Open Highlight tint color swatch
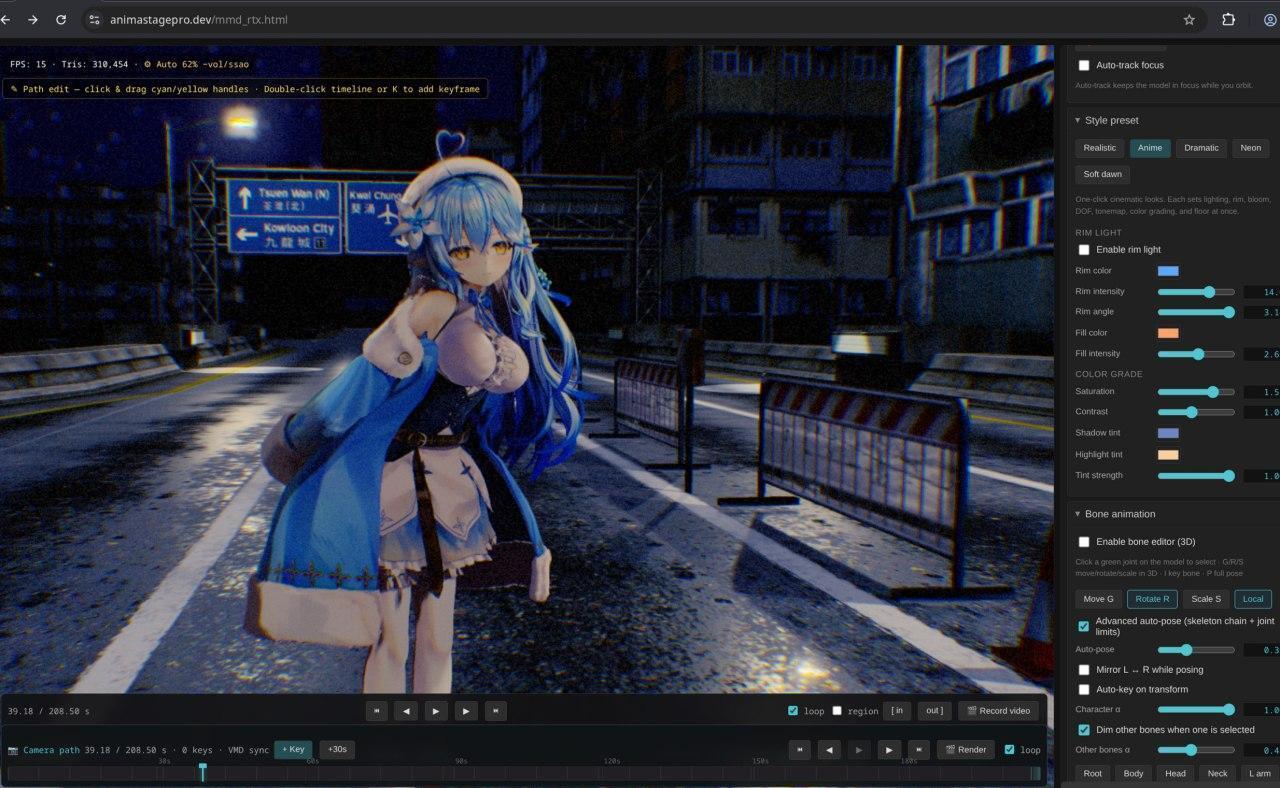1280x788 pixels. coord(1168,455)
